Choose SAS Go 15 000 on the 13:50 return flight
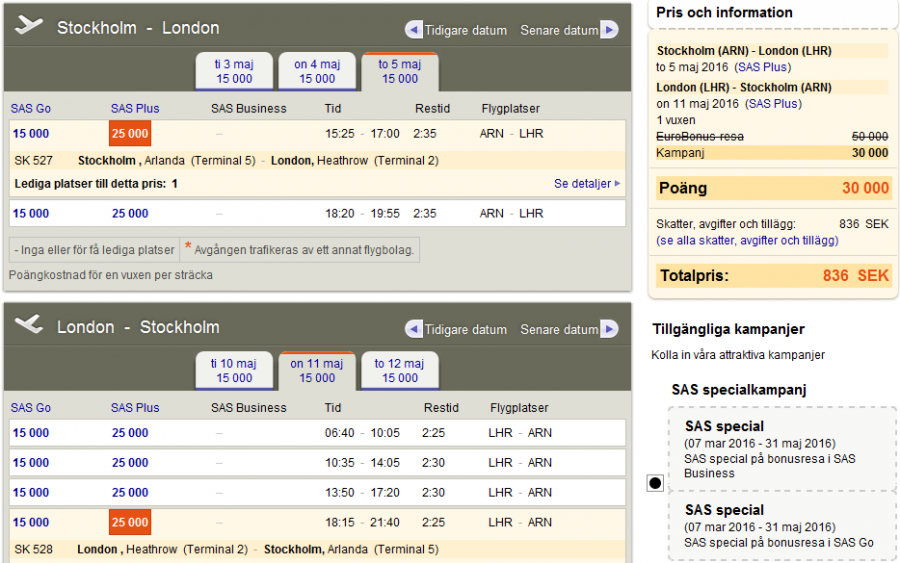Screen dimensions: 900x563 (31, 492)
